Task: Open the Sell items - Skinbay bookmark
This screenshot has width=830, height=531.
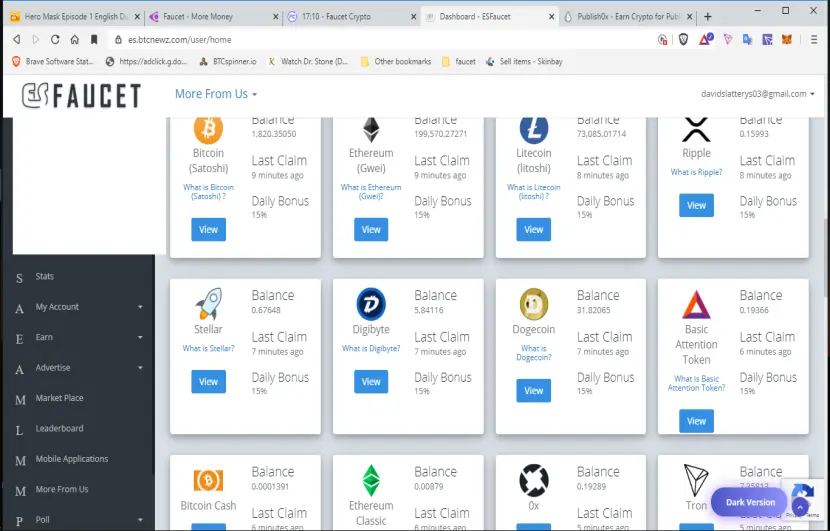Action: [x=524, y=61]
